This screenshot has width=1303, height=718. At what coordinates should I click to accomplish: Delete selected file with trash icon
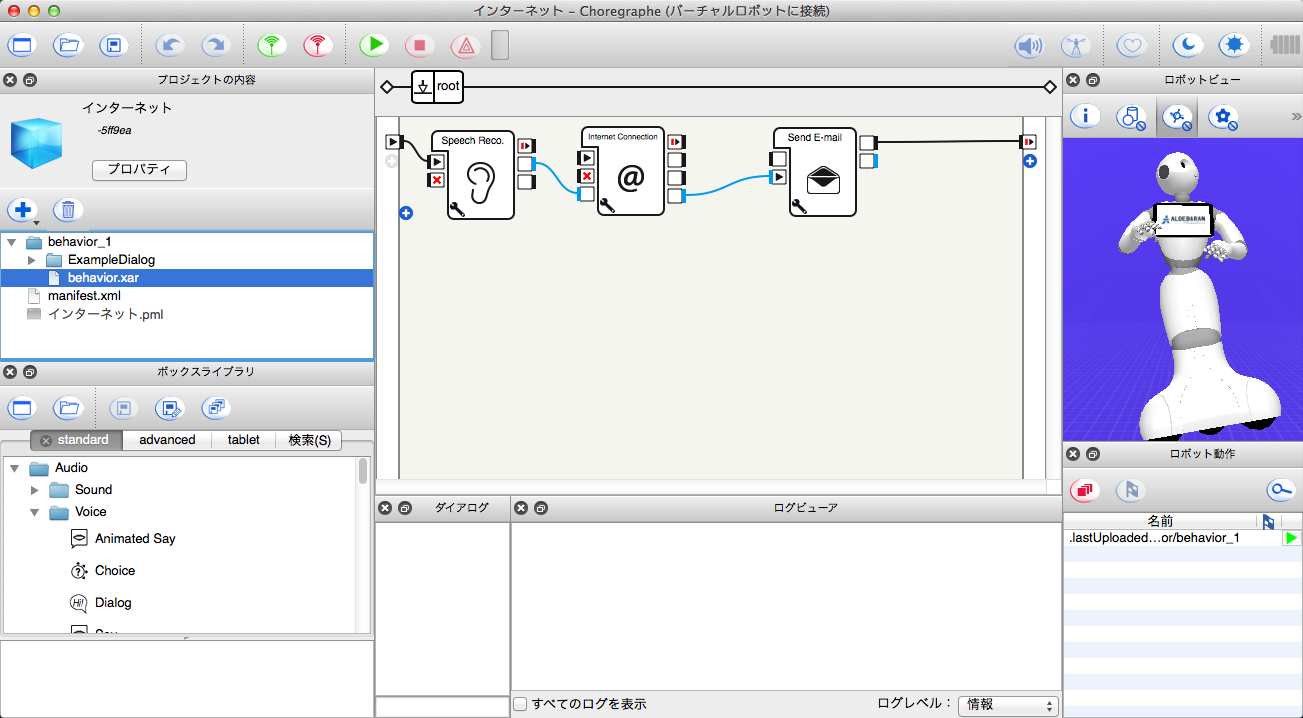pyautogui.click(x=68, y=210)
